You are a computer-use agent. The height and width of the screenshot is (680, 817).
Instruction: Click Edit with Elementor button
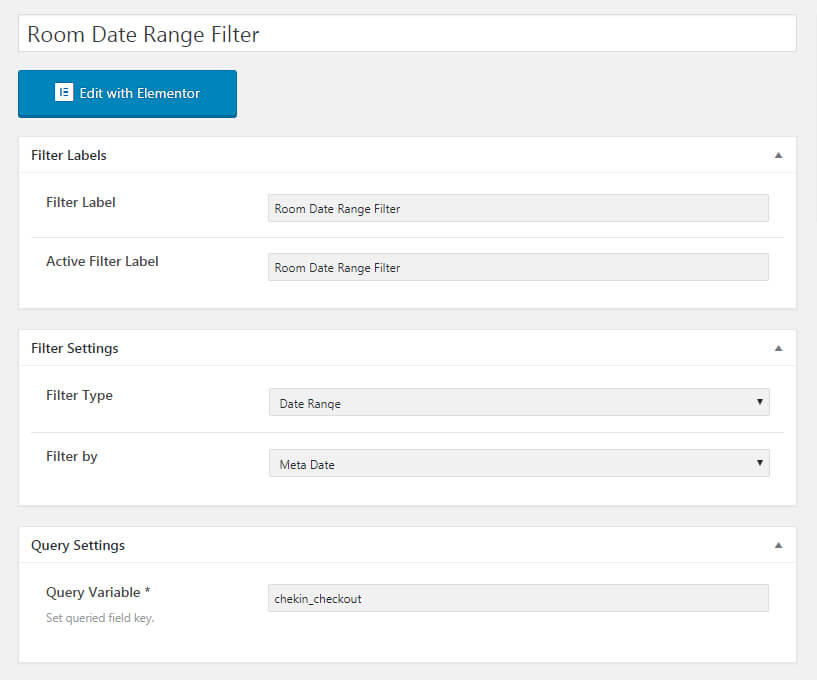coord(127,94)
